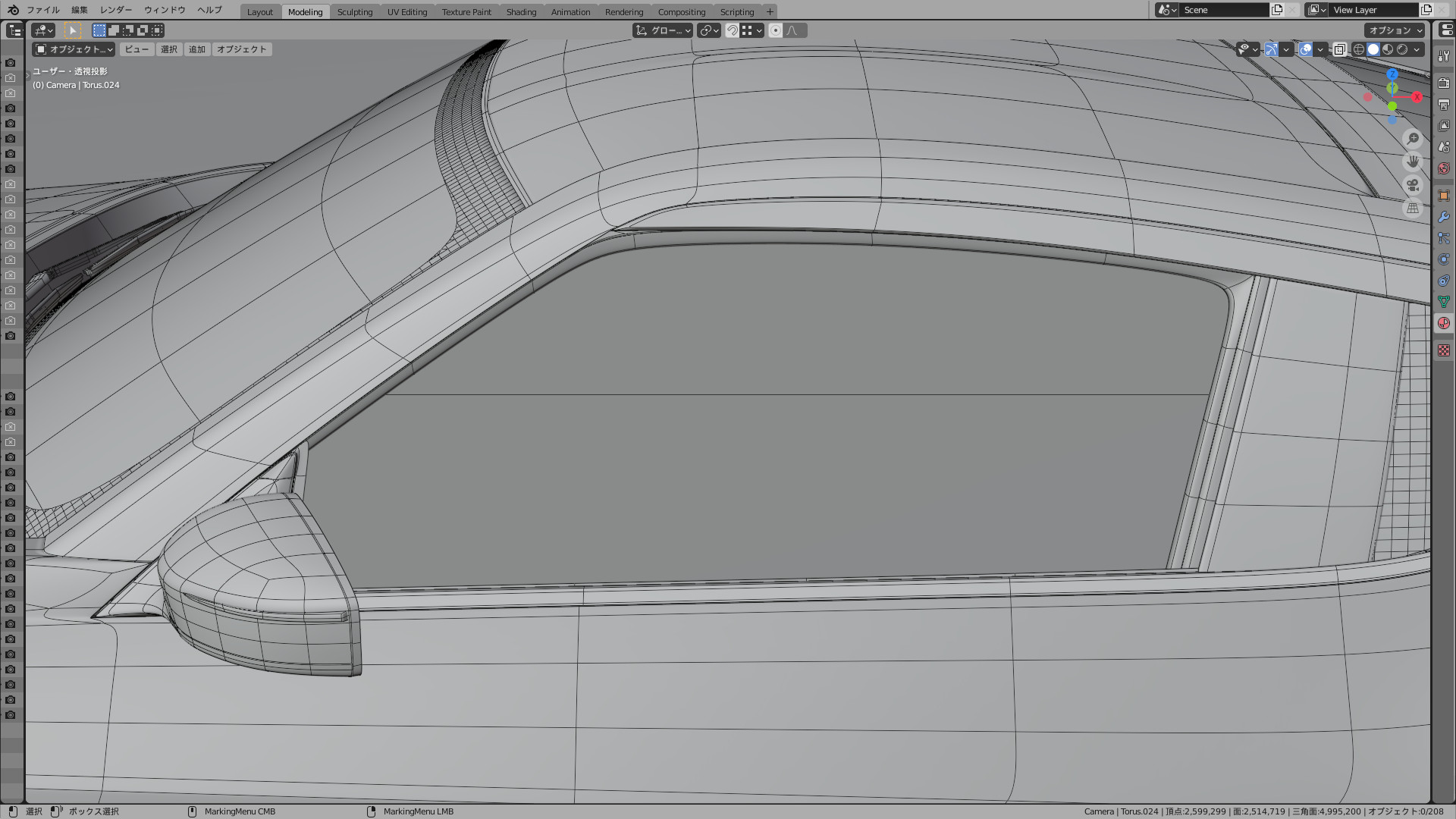Open the Blender logo menu
The width and height of the screenshot is (1456, 819).
click(13, 10)
